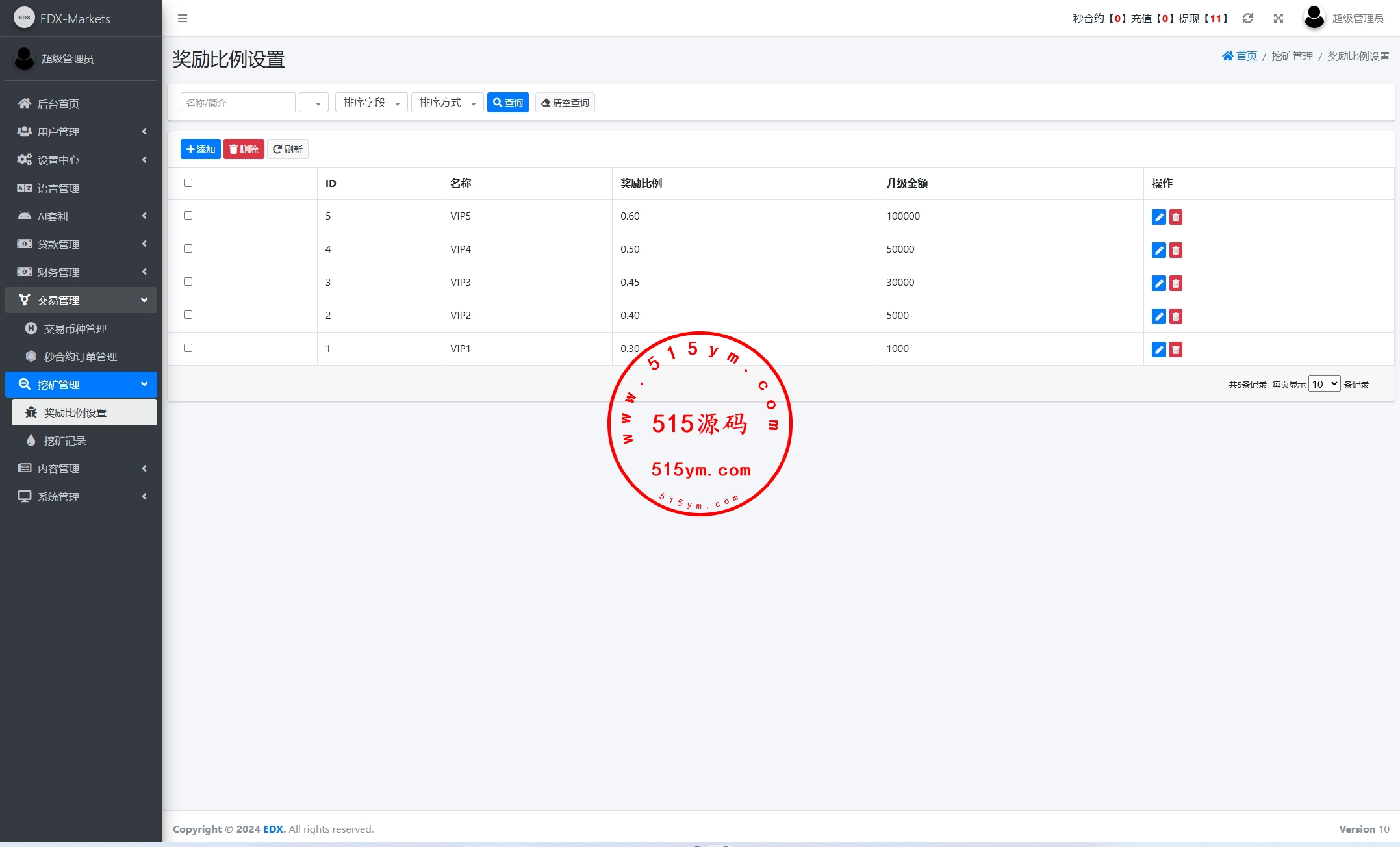Tick the checkbox for VIP2 row

188,314
